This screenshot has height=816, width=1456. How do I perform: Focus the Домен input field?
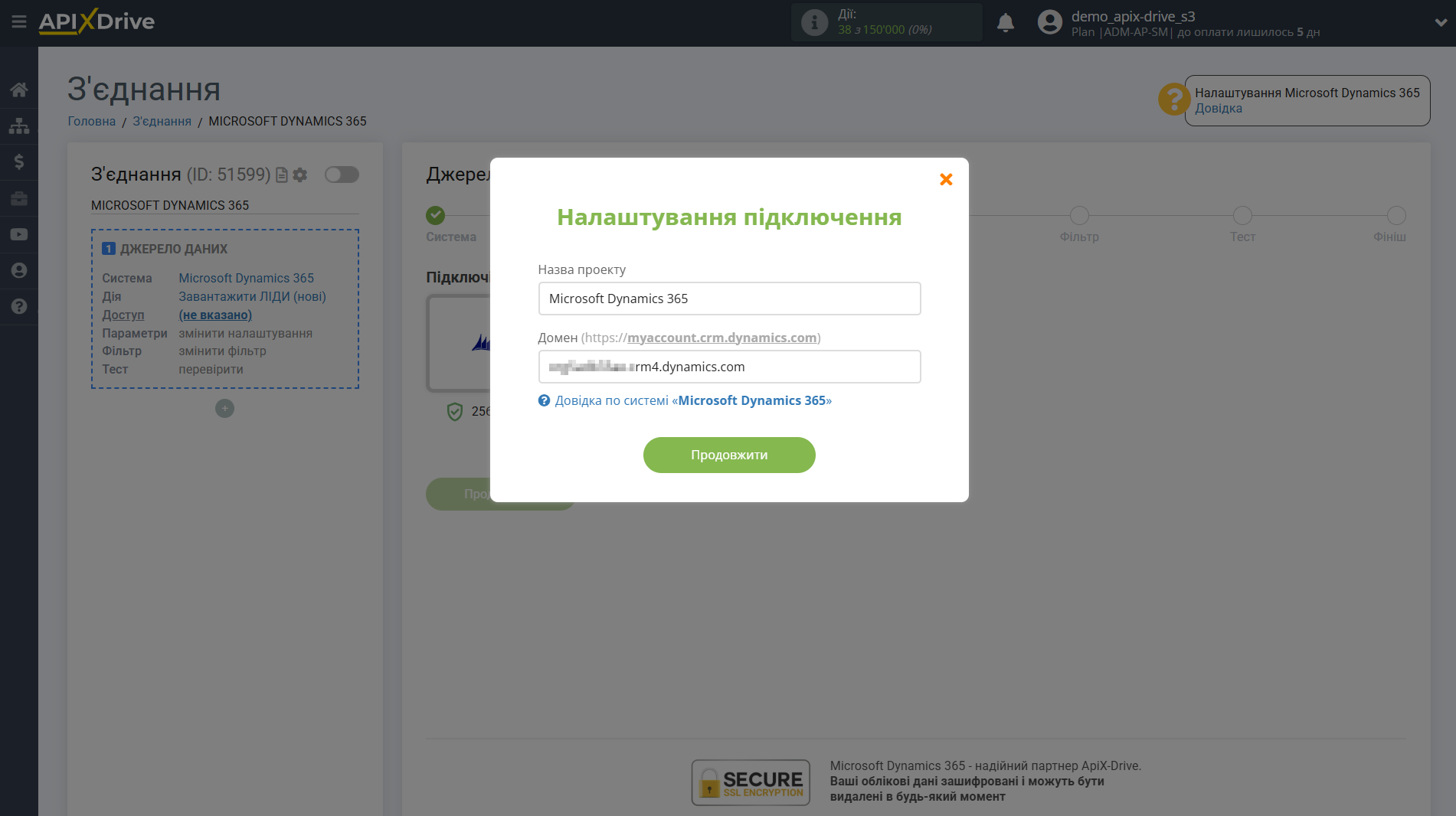[729, 367]
